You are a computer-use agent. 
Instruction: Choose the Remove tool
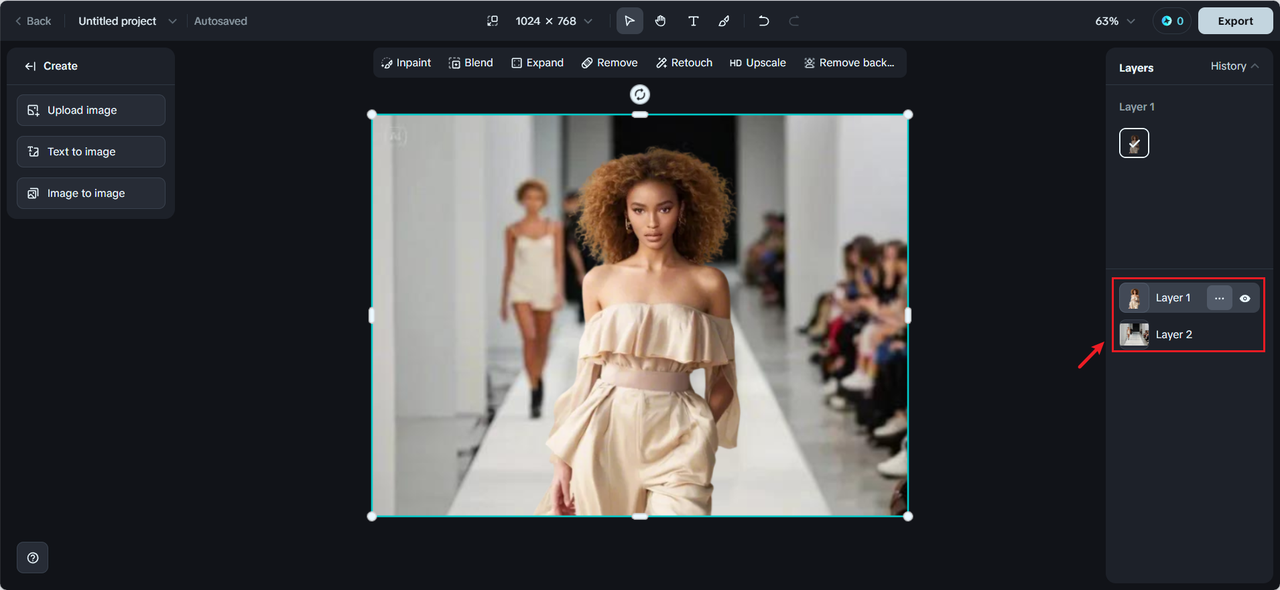pos(609,63)
